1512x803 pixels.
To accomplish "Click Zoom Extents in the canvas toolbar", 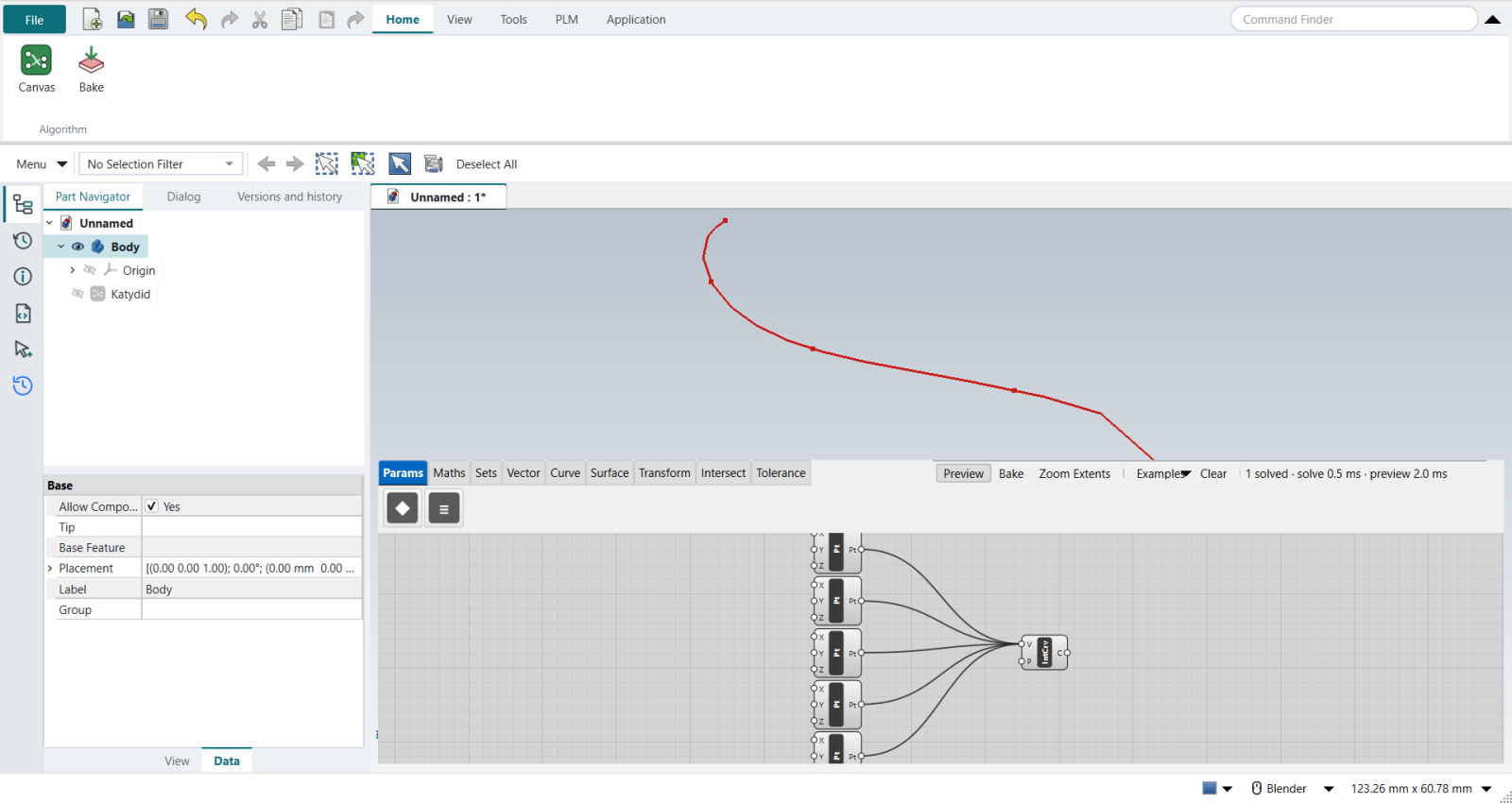I will tap(1074, 473).
